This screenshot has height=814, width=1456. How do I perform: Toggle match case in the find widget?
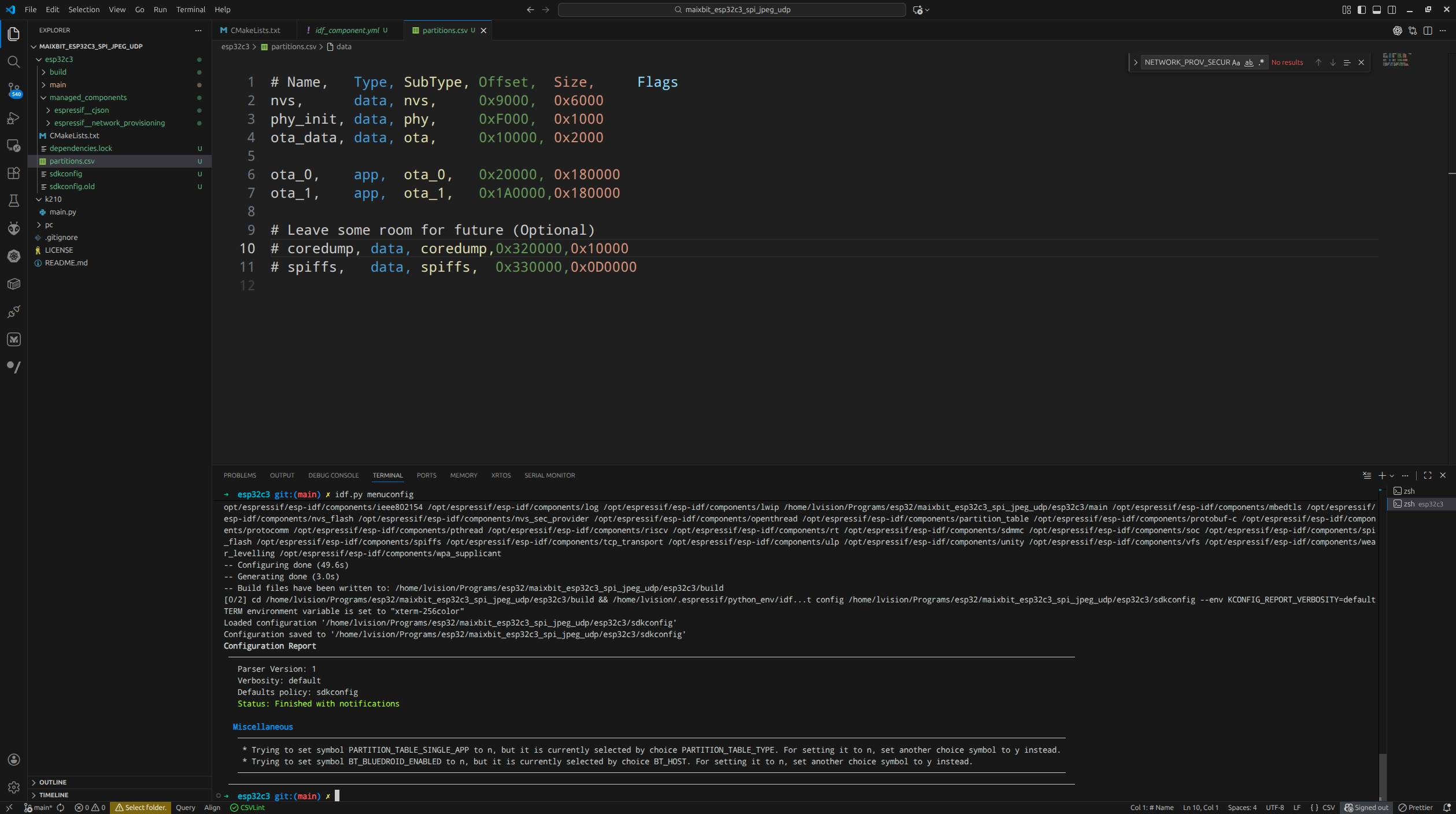click(x=1236, y=62)
